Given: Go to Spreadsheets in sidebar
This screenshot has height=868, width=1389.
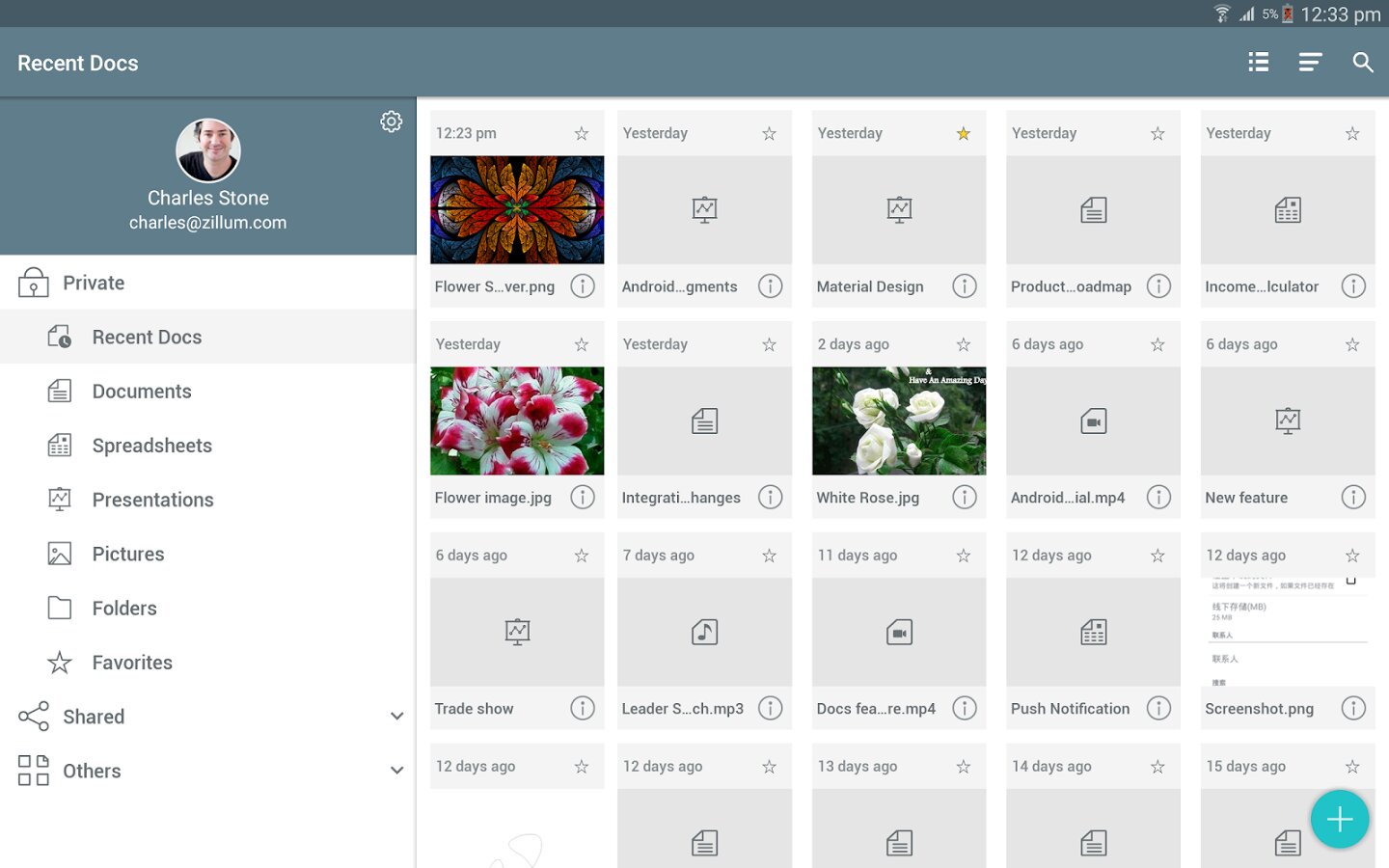Looking at the screenshot, I should coord(151,446).
